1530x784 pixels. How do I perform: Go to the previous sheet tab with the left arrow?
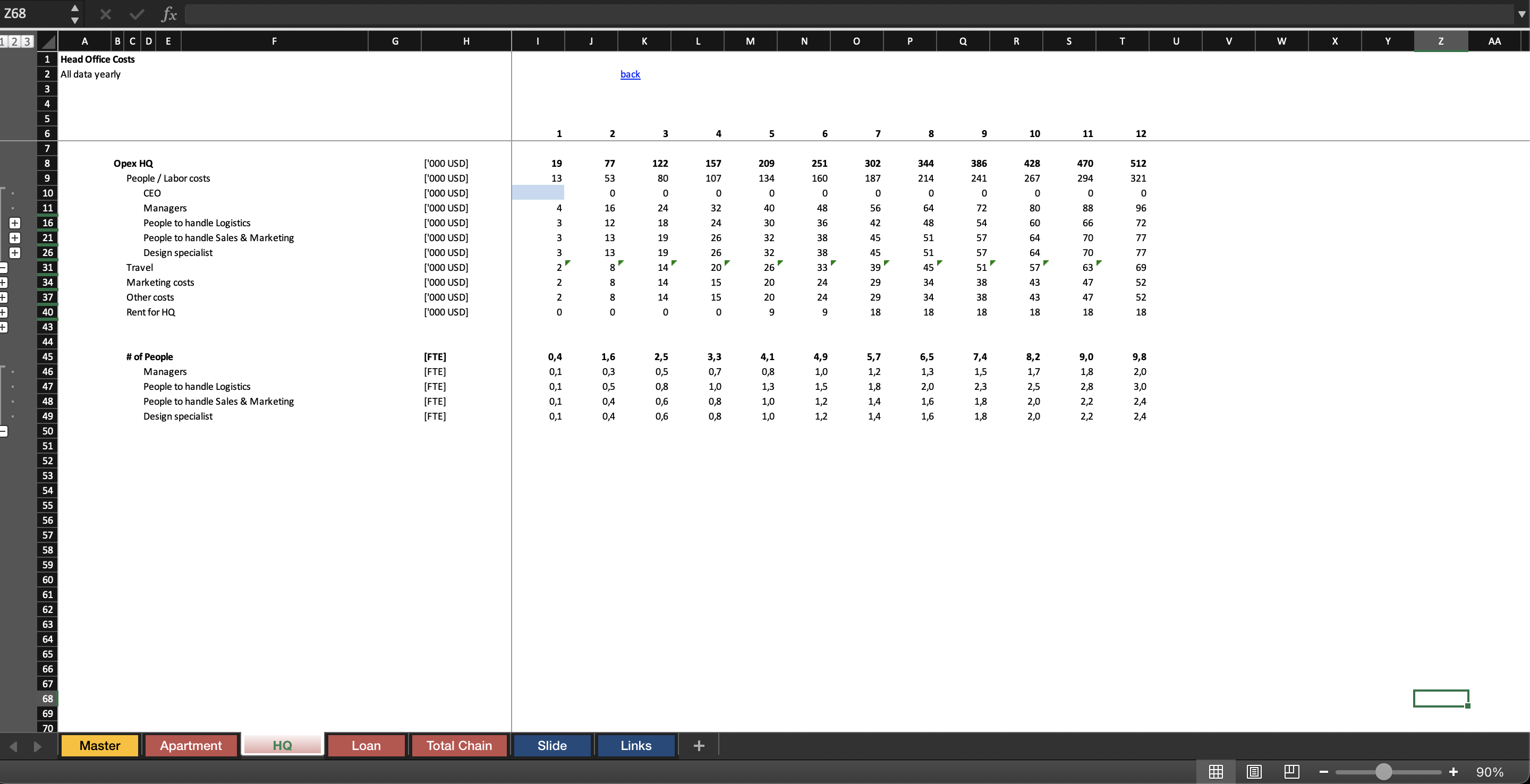pos(13,746)
